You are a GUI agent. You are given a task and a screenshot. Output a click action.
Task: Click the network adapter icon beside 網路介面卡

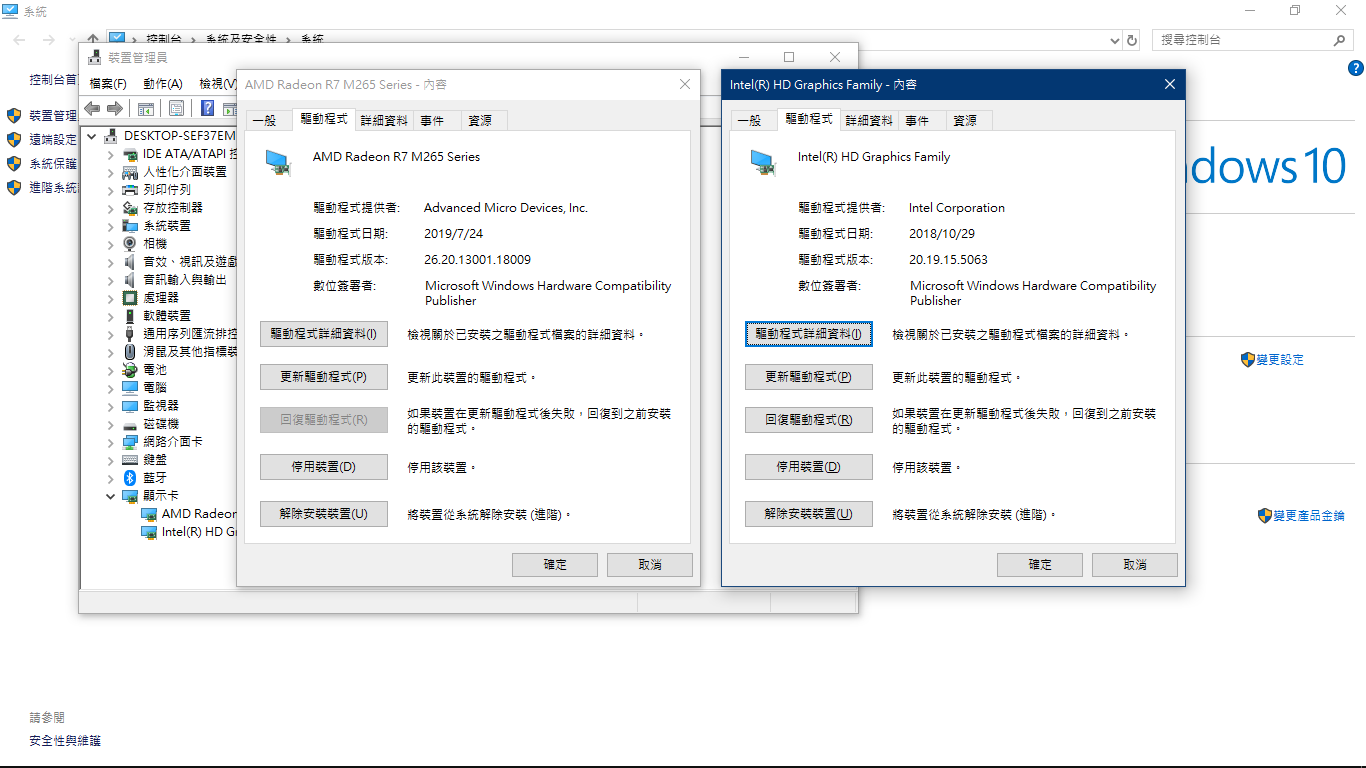click(x=130, y=442)
